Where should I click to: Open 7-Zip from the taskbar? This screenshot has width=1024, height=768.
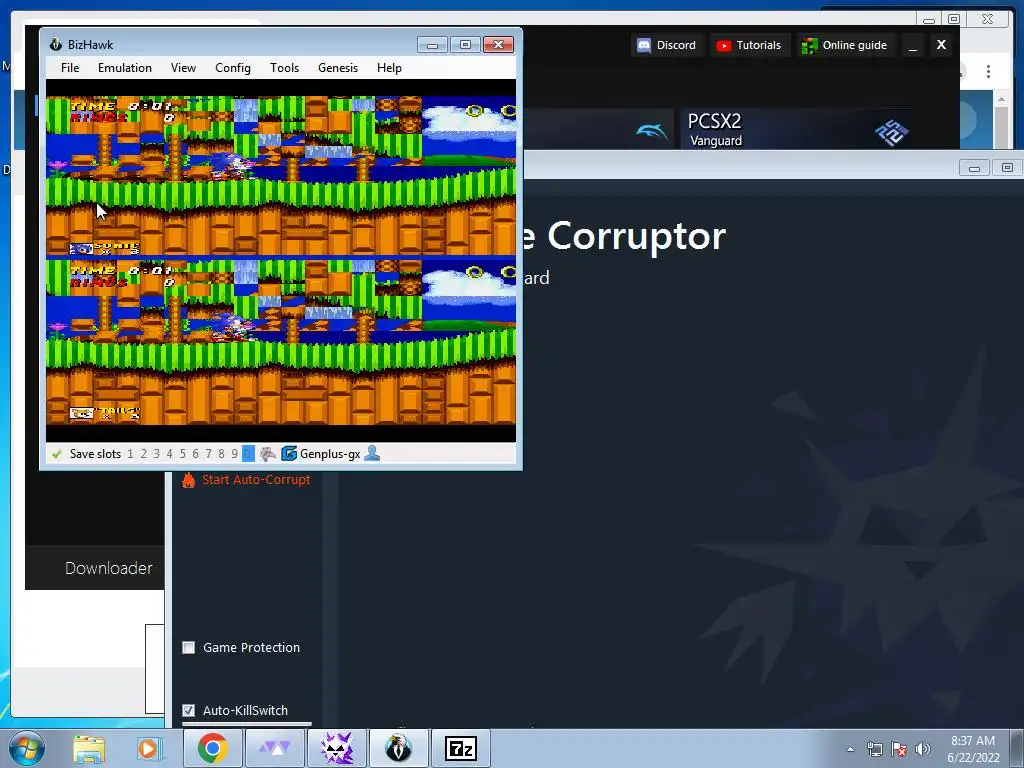460,748
